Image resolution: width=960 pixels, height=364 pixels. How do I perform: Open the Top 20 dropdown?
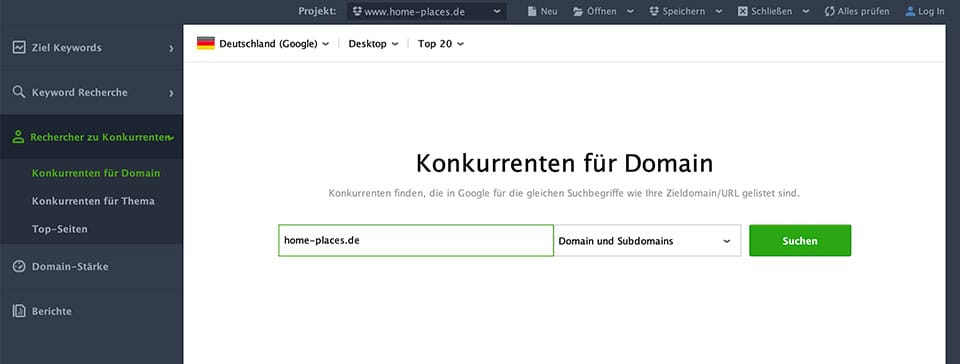441,43
